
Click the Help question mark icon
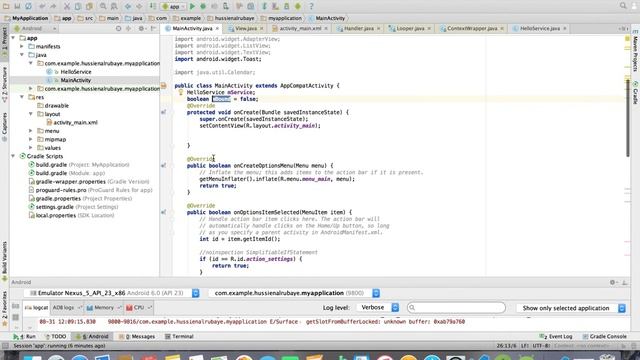click(311, 6)
